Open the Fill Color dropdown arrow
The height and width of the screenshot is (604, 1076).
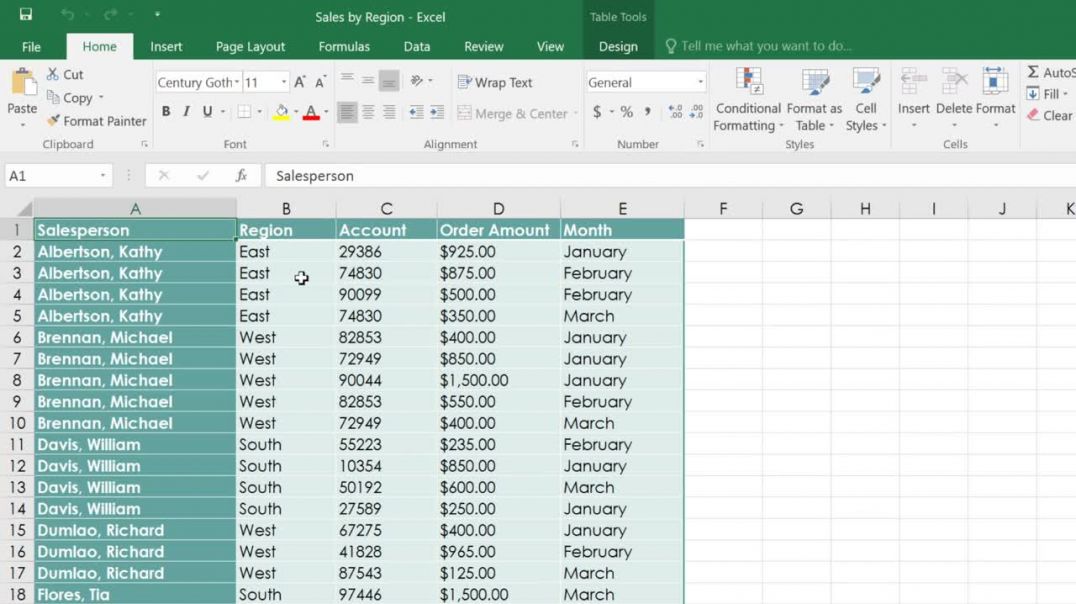(296, 112)
